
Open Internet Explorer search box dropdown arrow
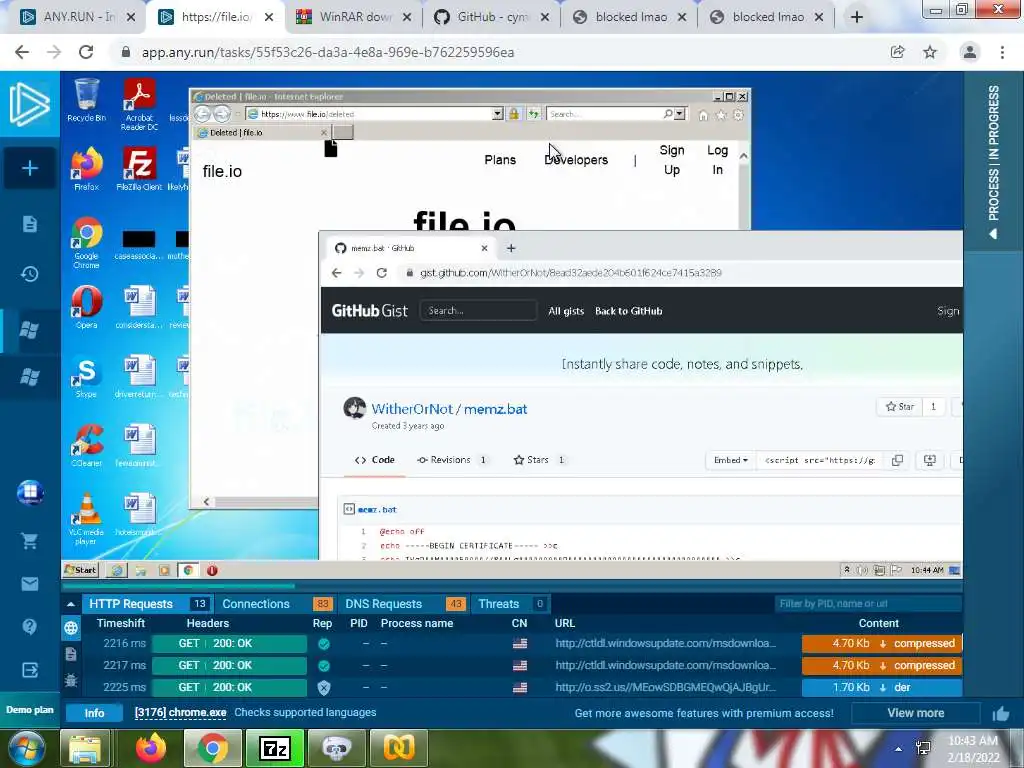680,114
